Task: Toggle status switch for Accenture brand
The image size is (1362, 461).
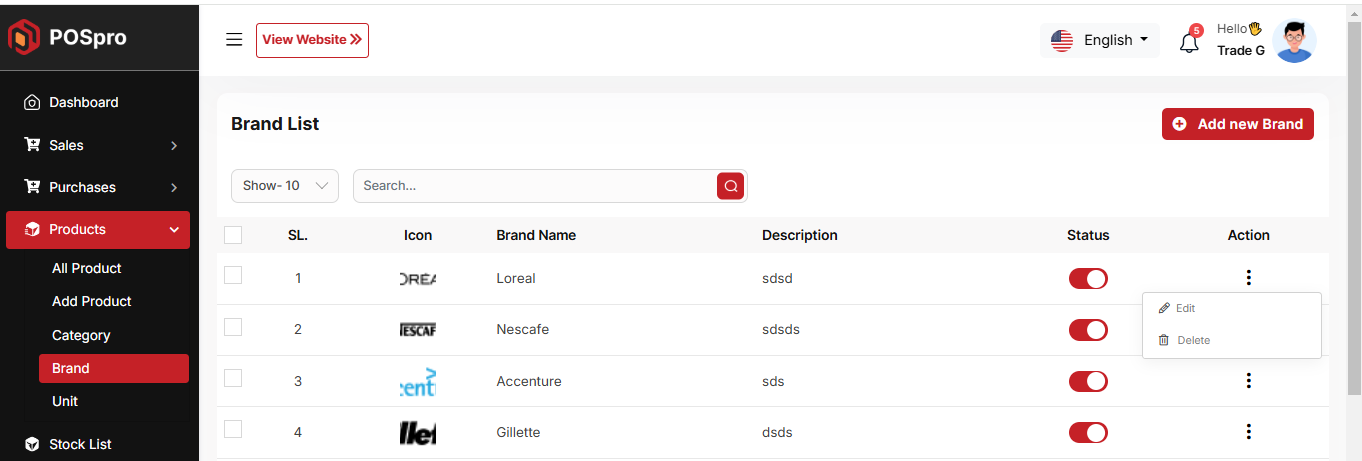Action: point(1088,381)
